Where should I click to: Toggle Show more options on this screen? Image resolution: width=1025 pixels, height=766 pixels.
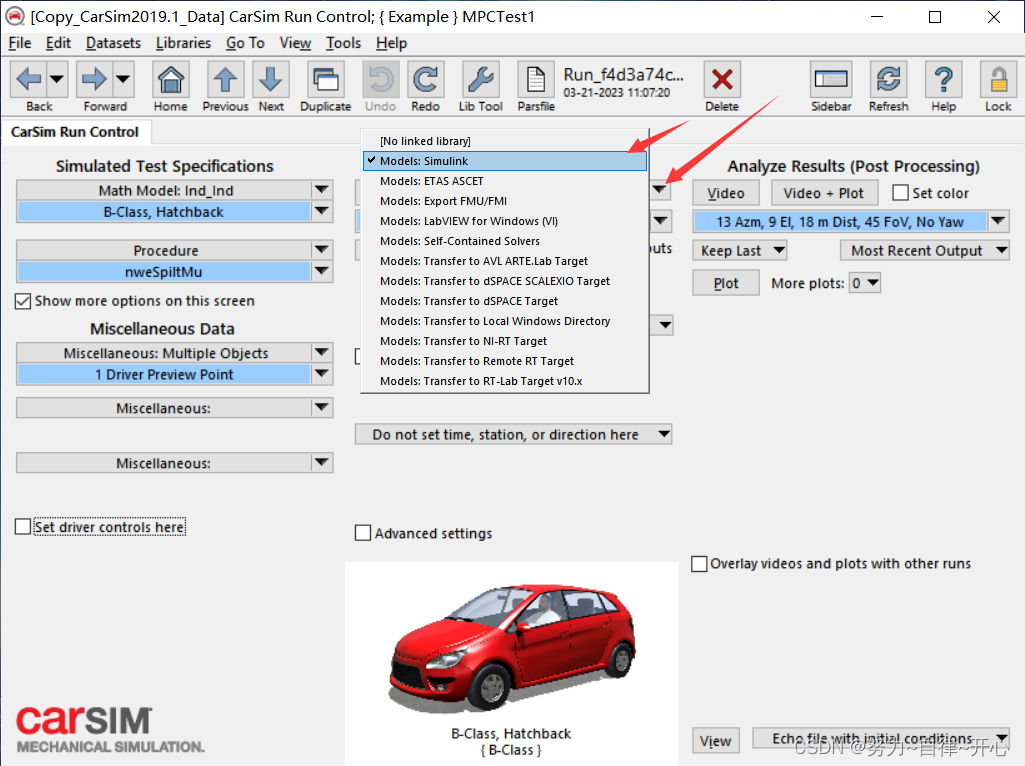(x=23, y=301)
